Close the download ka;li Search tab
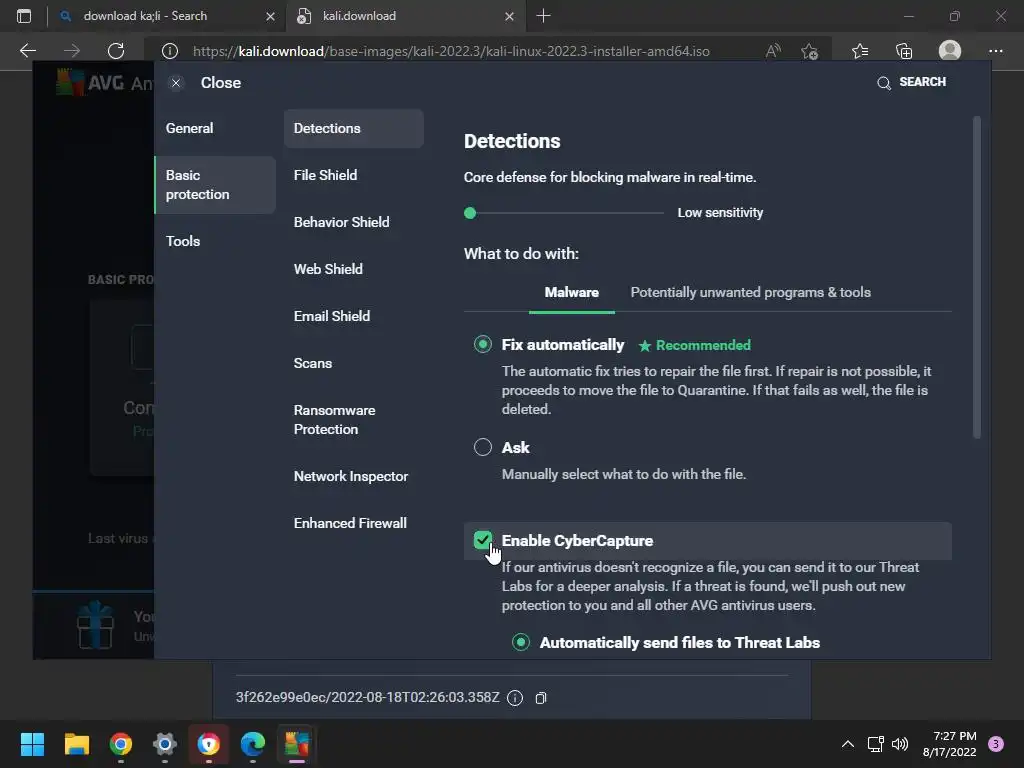Image resolution: width=1024 pixels, height=768 pixels. click(270, 16)
